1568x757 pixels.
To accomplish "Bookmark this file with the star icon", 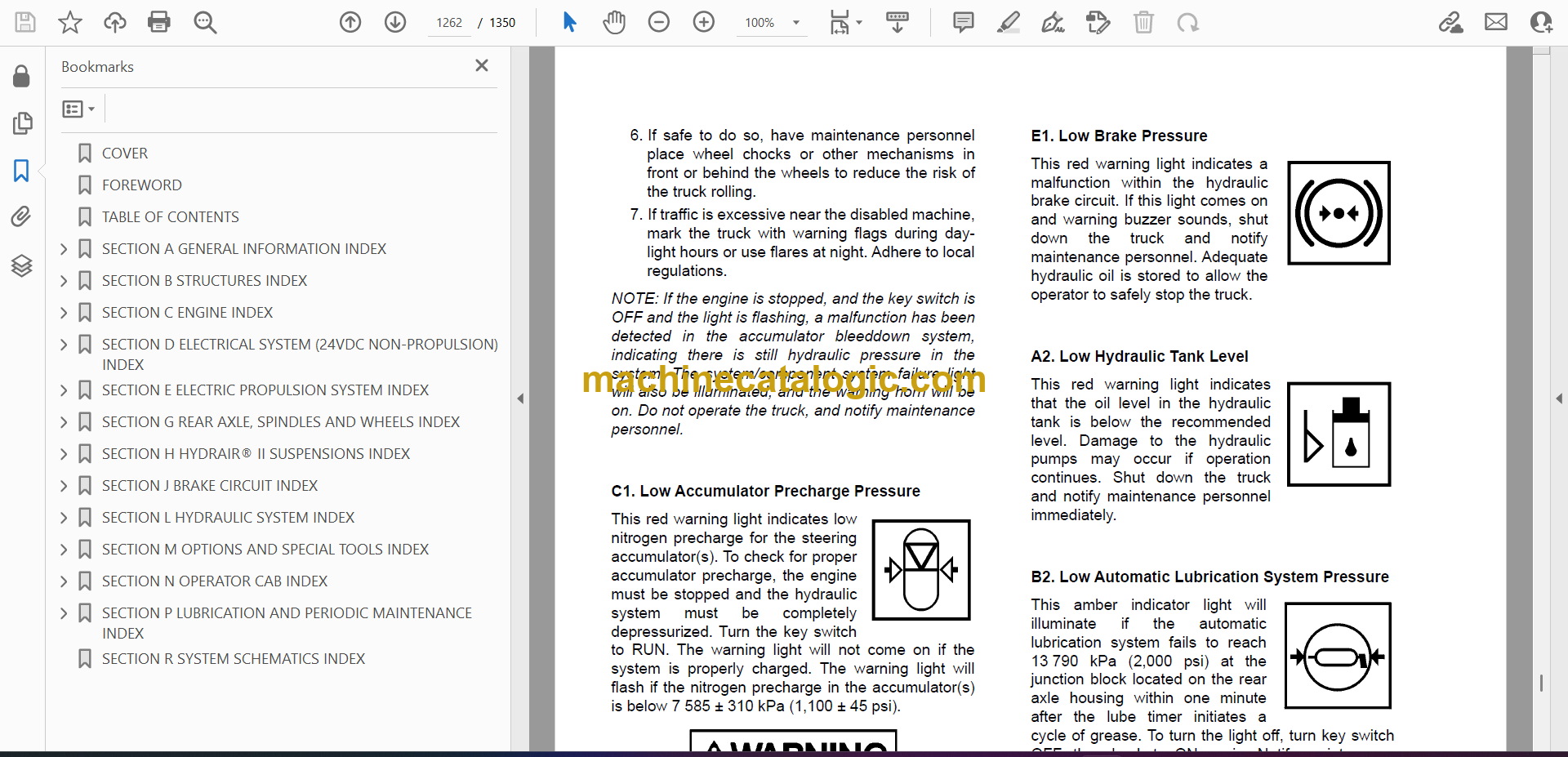I will [x=70, y=22].
